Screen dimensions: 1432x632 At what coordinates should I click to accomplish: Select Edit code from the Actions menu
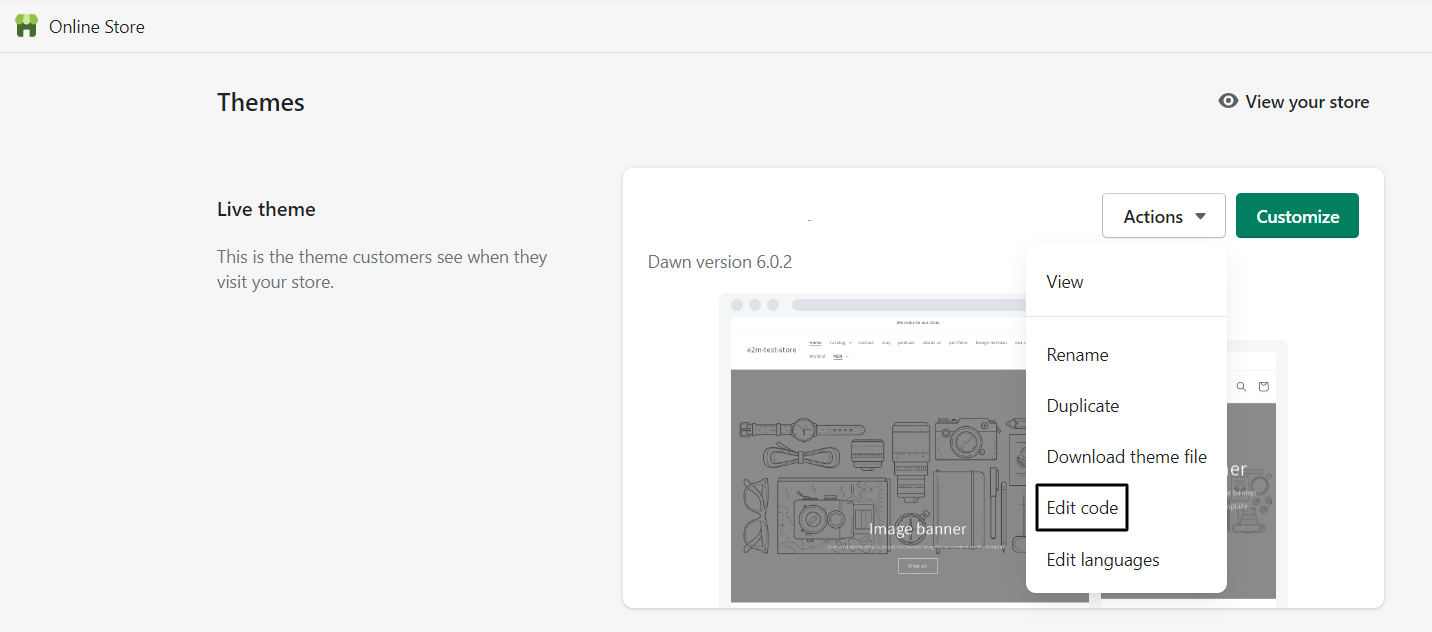[x=1080, y=507]
